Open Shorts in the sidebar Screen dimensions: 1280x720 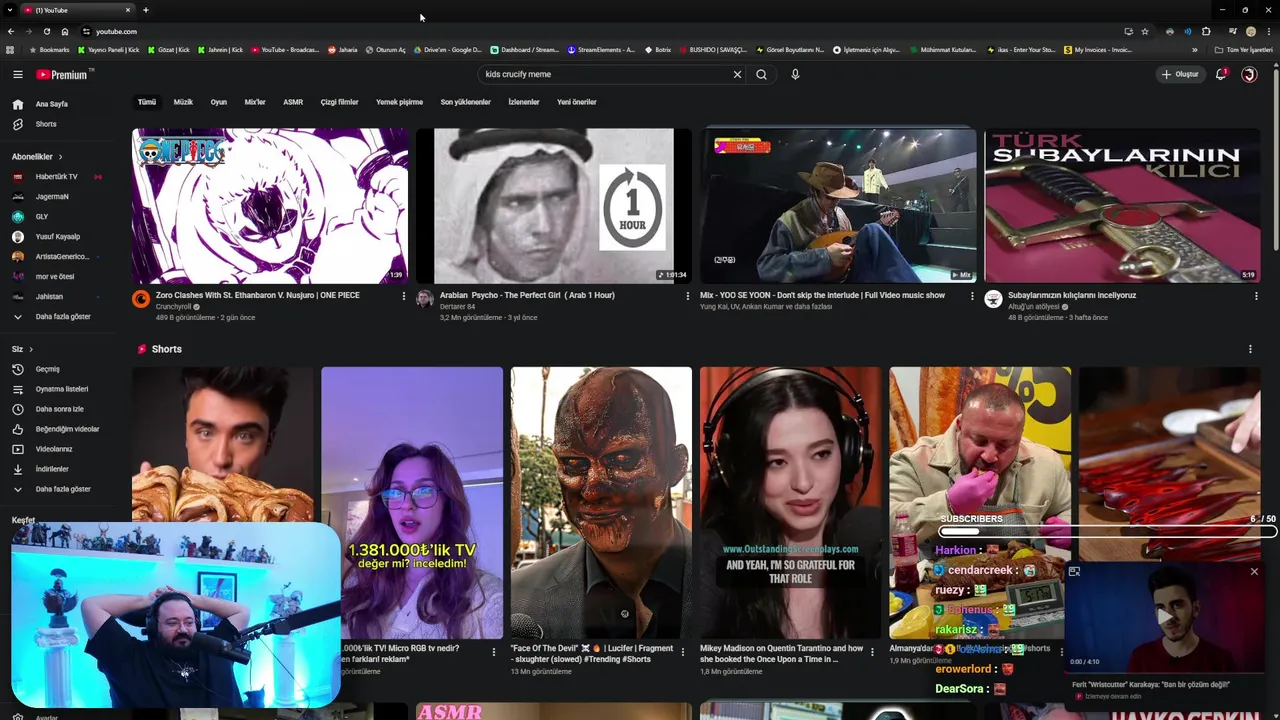pyautogui.click(x=45, y=124)
